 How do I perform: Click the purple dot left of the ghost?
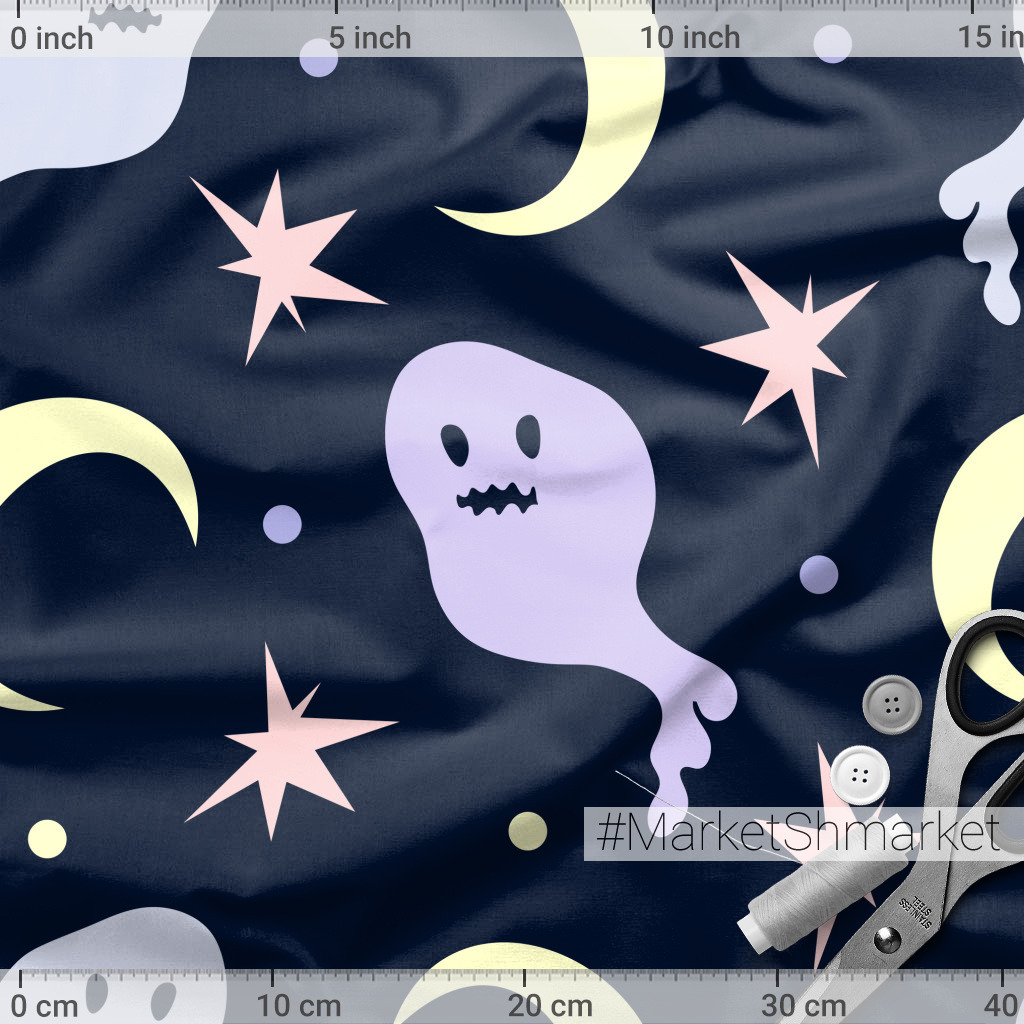tap(282, 524)
